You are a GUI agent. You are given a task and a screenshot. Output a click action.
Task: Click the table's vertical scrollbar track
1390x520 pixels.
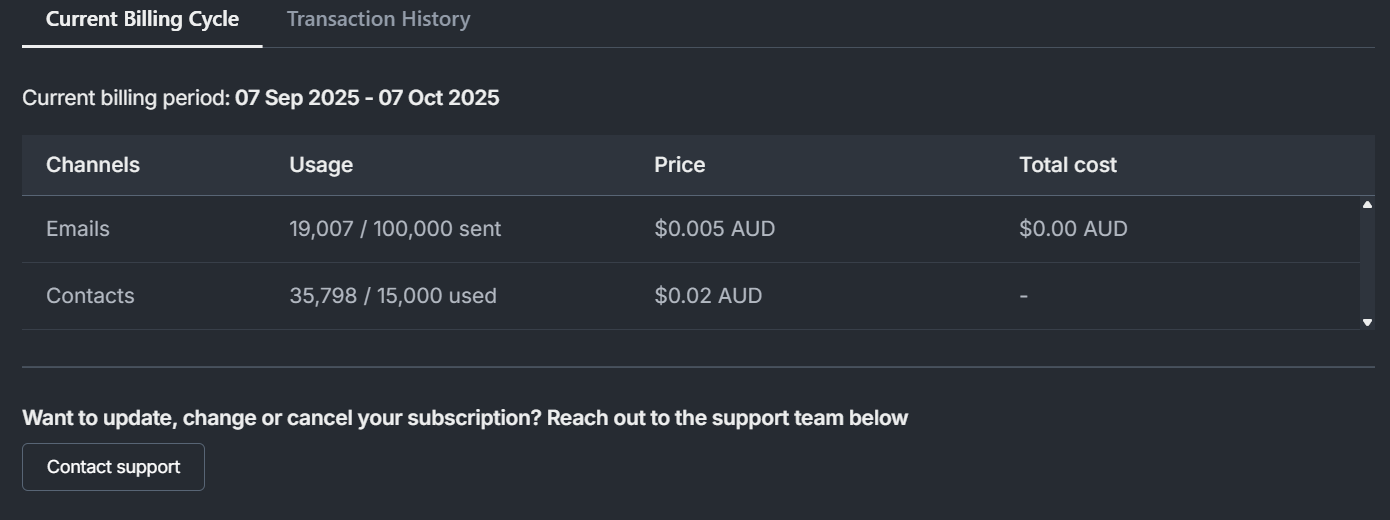point(1367,264)
